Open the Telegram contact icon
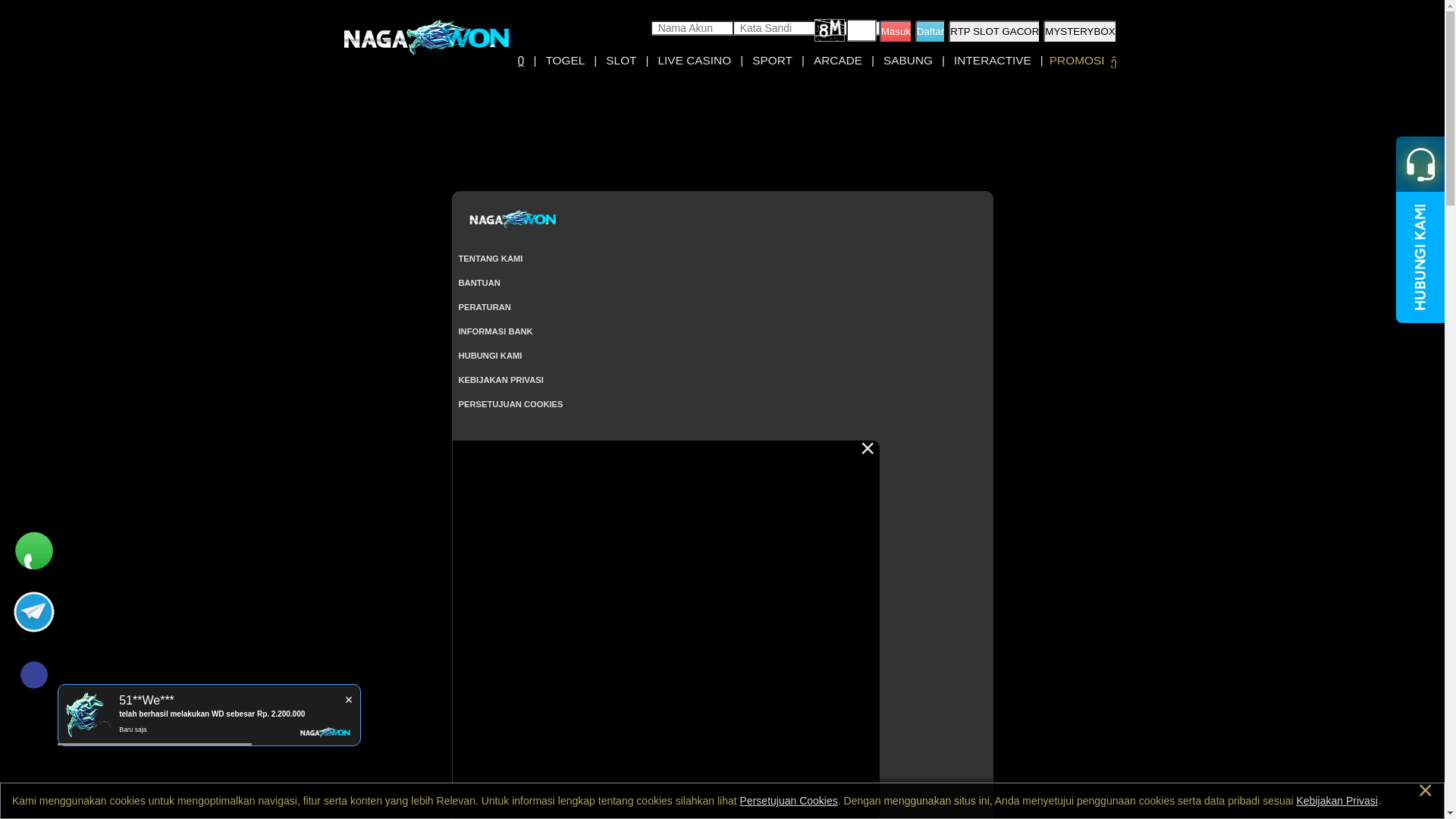Image resolution: width=1456 pixels, height=819 pixels. tap(34, 611)
